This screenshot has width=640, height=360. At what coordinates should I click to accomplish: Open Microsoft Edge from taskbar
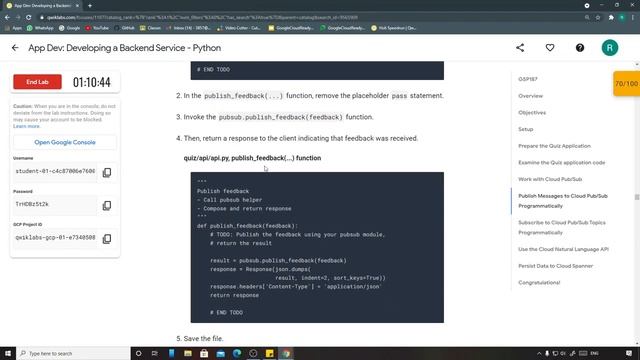click(237, 353)
